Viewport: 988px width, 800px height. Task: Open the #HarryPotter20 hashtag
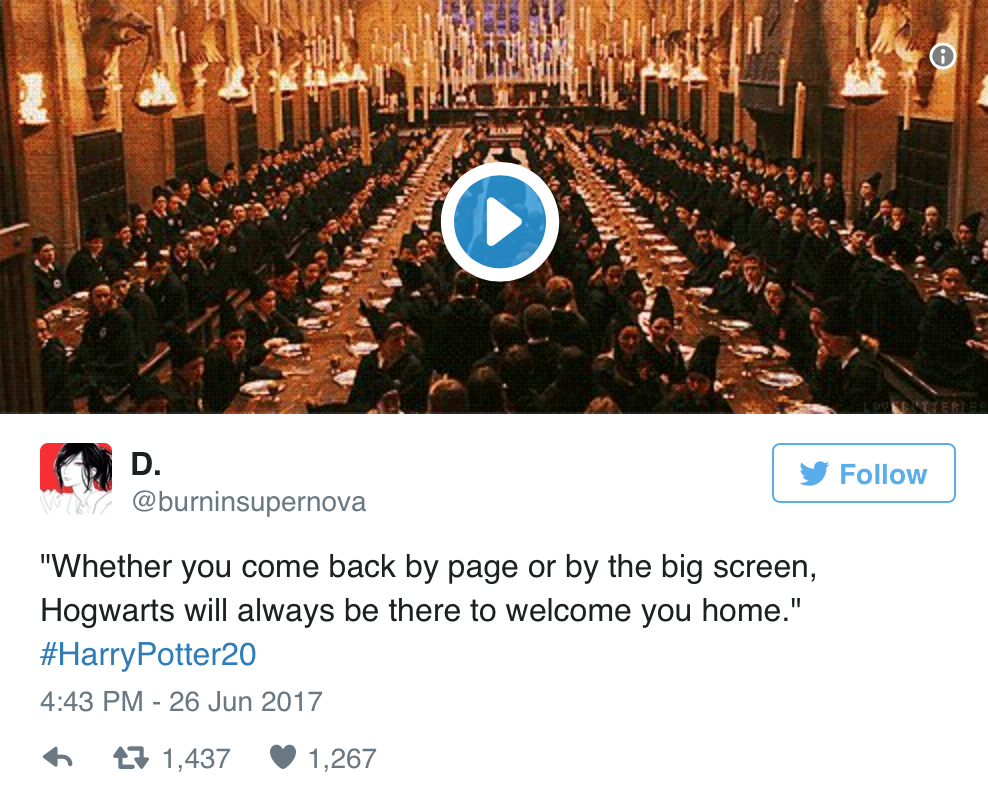(148, 654)
